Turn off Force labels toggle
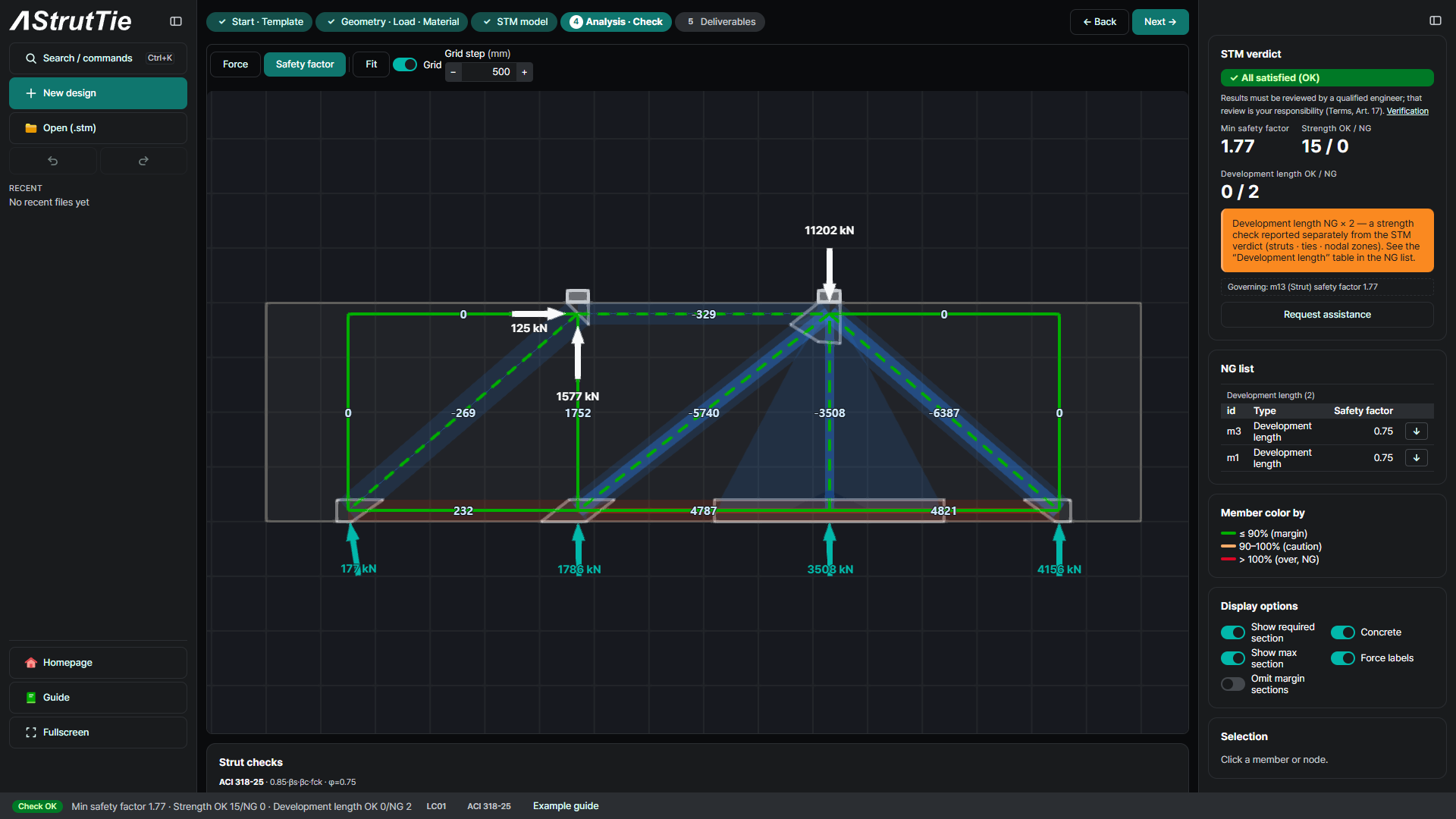 point(1342,658)
